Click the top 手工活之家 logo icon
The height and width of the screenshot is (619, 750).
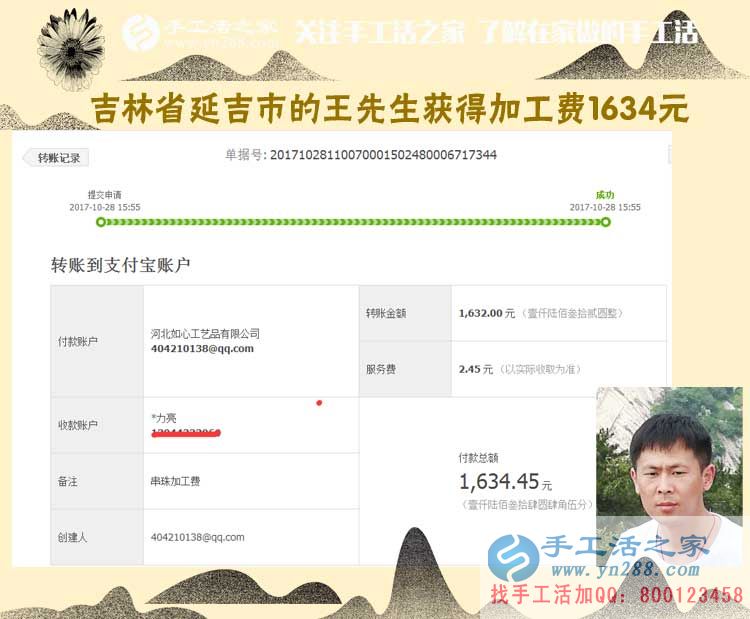pyautogui.click(x=142, y=32)
